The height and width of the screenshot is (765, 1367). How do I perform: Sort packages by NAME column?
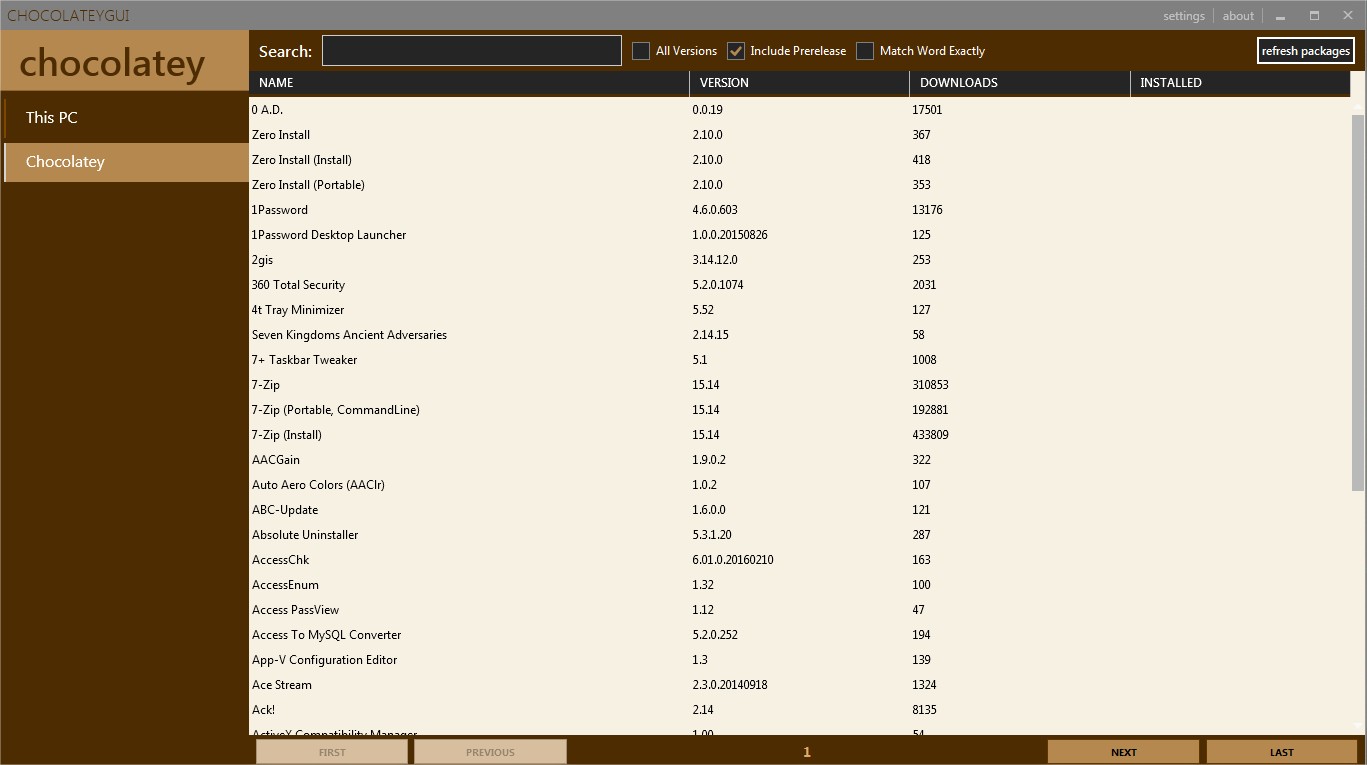[x=469, y=83]
